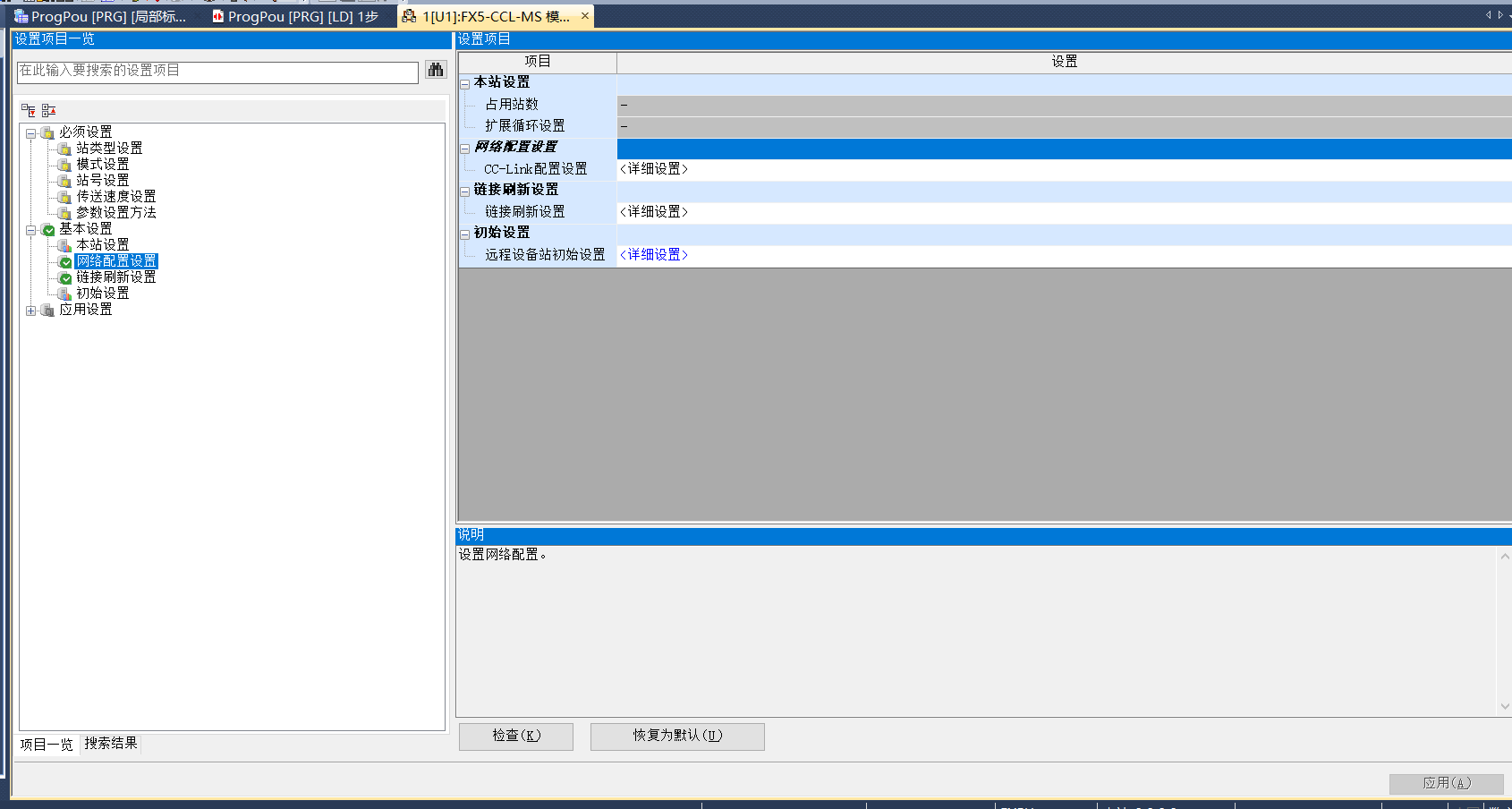The image size is (1512, 809).
Task: Click the setting item search input field
Action: point(217,71)
